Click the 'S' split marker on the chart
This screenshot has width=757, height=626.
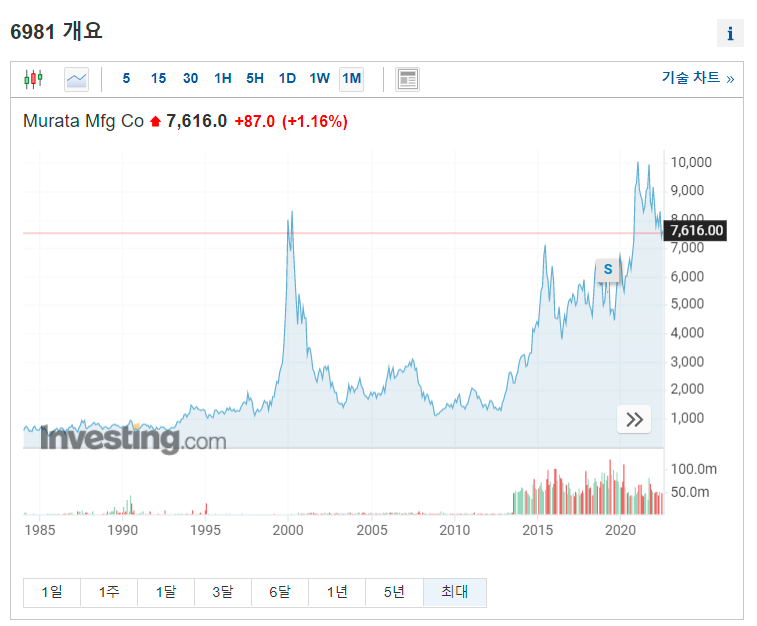[x=608, y=269]
